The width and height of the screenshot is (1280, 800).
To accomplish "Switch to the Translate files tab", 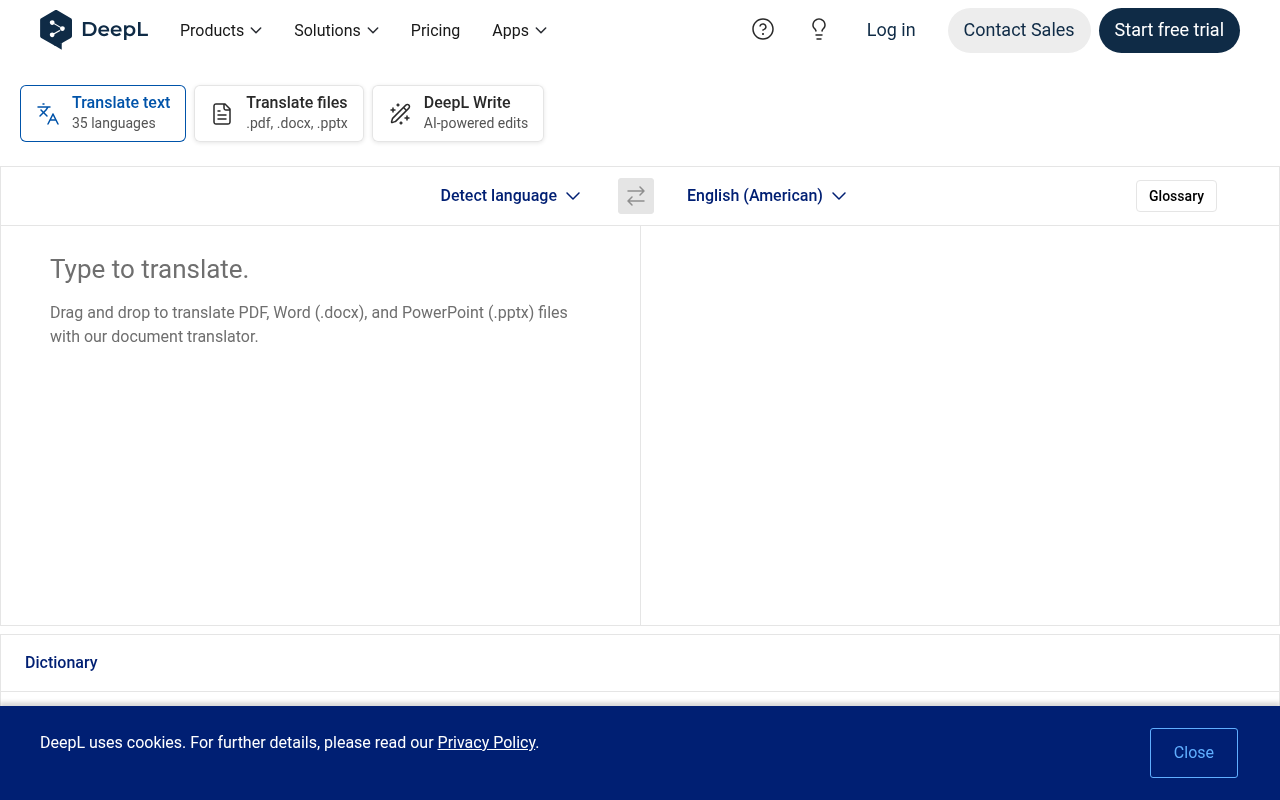I will point(278,113).
